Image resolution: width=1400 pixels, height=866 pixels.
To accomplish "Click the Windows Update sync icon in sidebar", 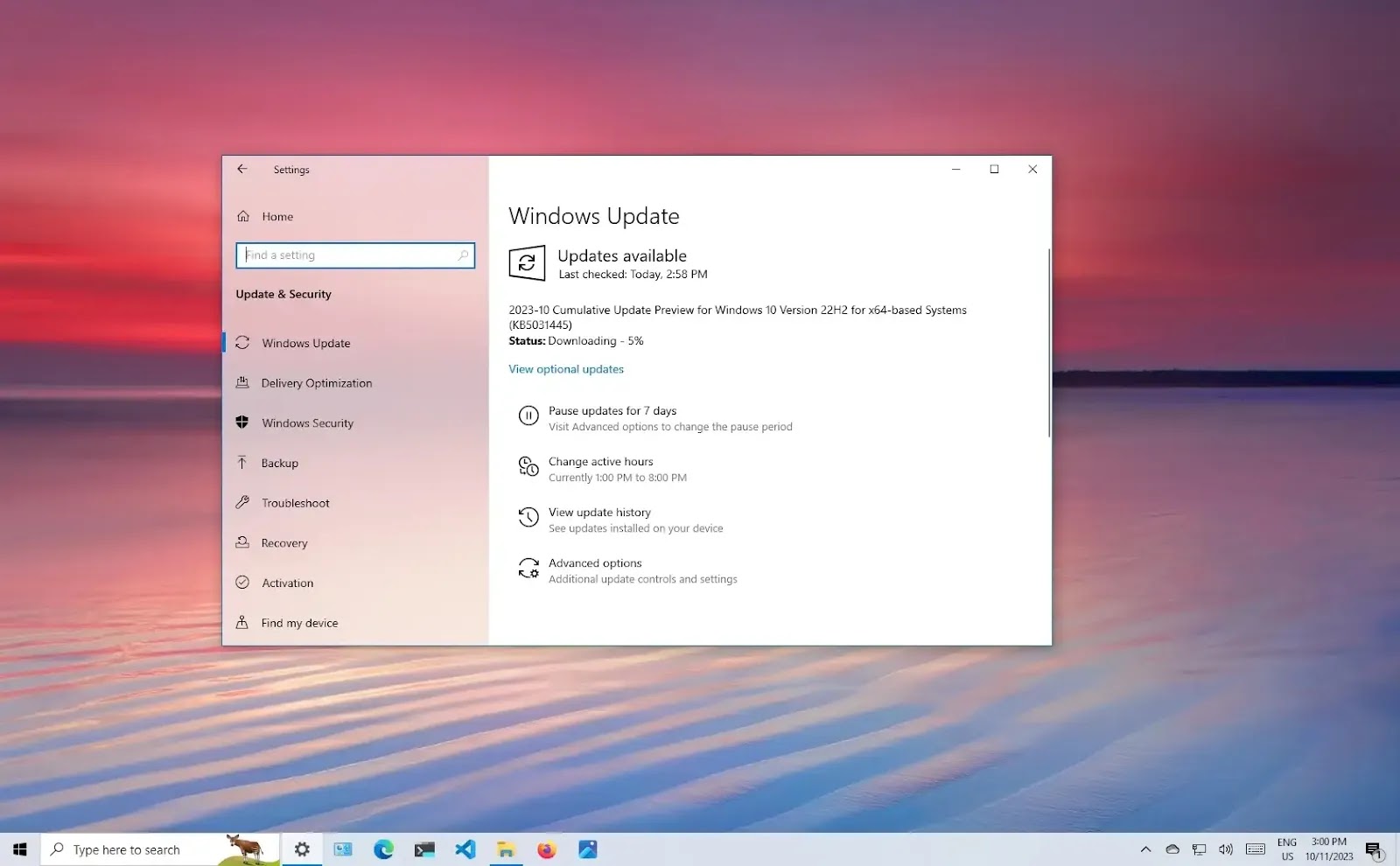I will coord(242,343).
